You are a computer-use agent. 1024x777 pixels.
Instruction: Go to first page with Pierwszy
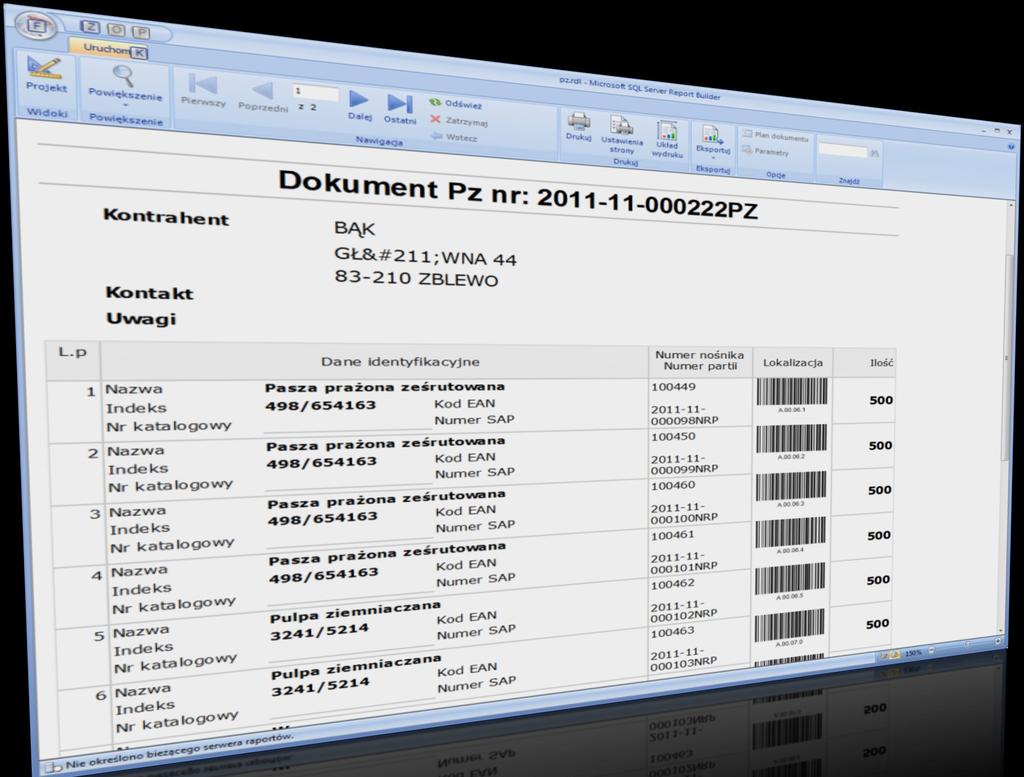point(203,90)
